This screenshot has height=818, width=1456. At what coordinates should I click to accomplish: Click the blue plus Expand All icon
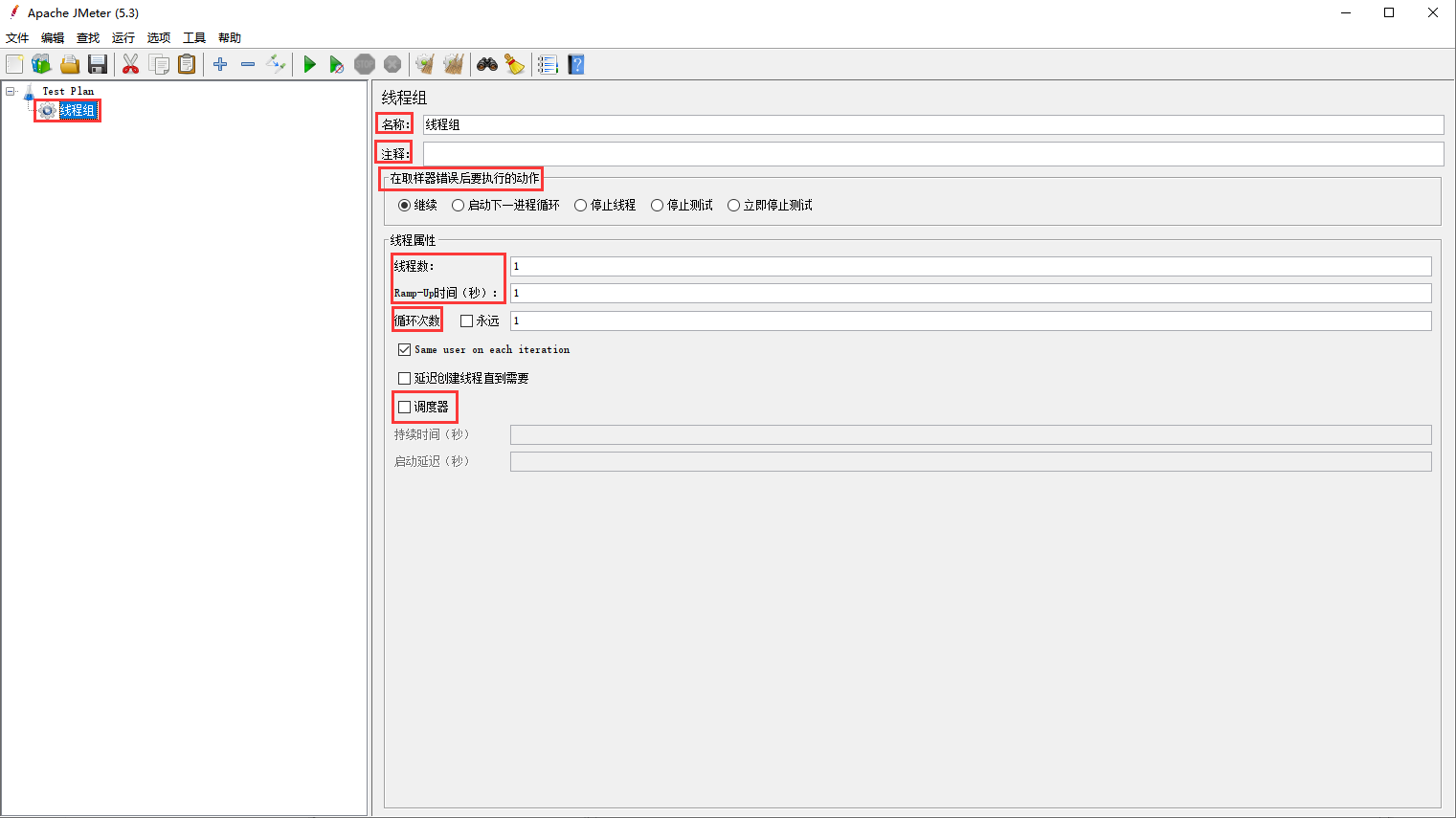click(x=220, y=64)
